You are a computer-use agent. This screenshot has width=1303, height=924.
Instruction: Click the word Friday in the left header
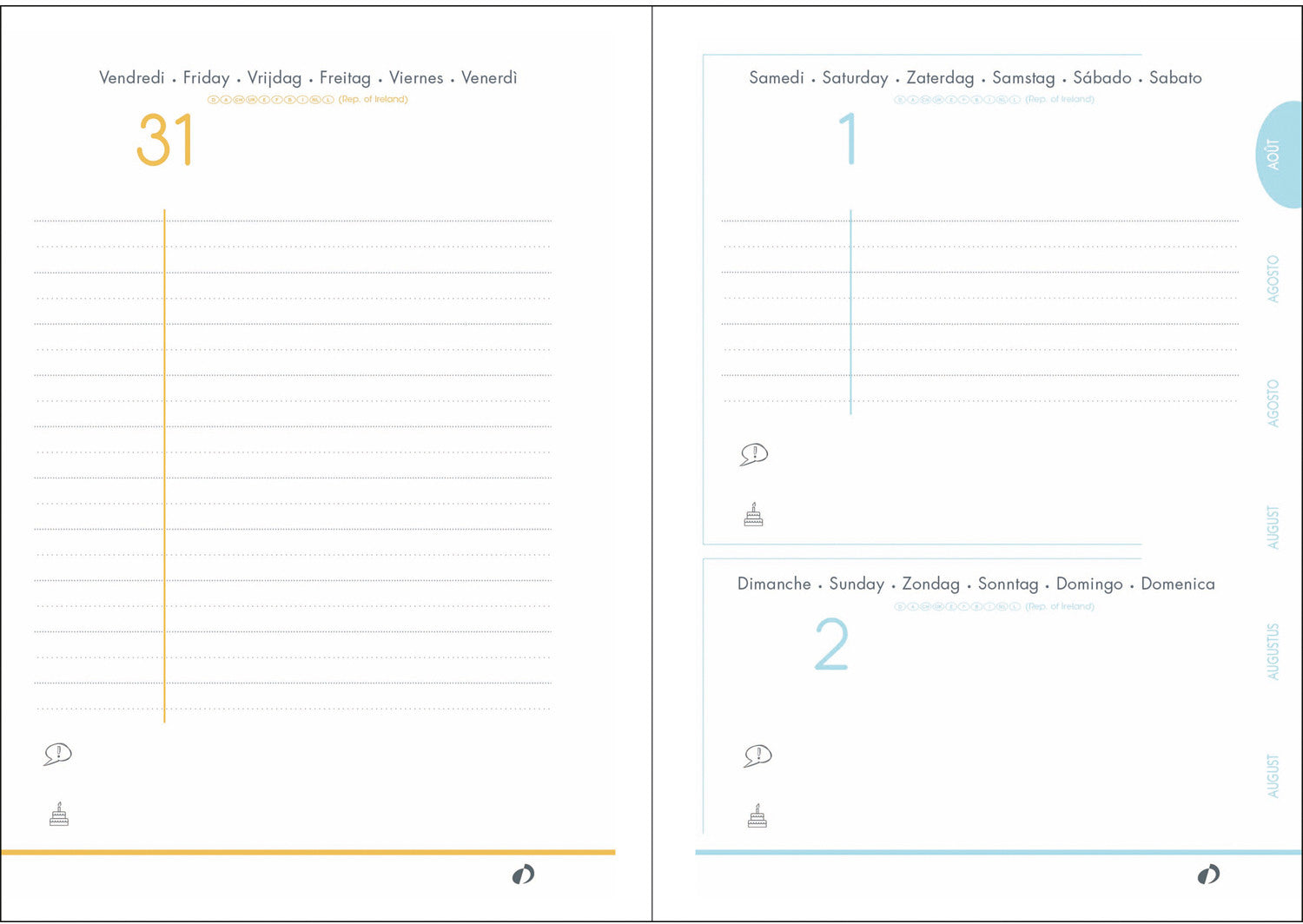(206, 78)
